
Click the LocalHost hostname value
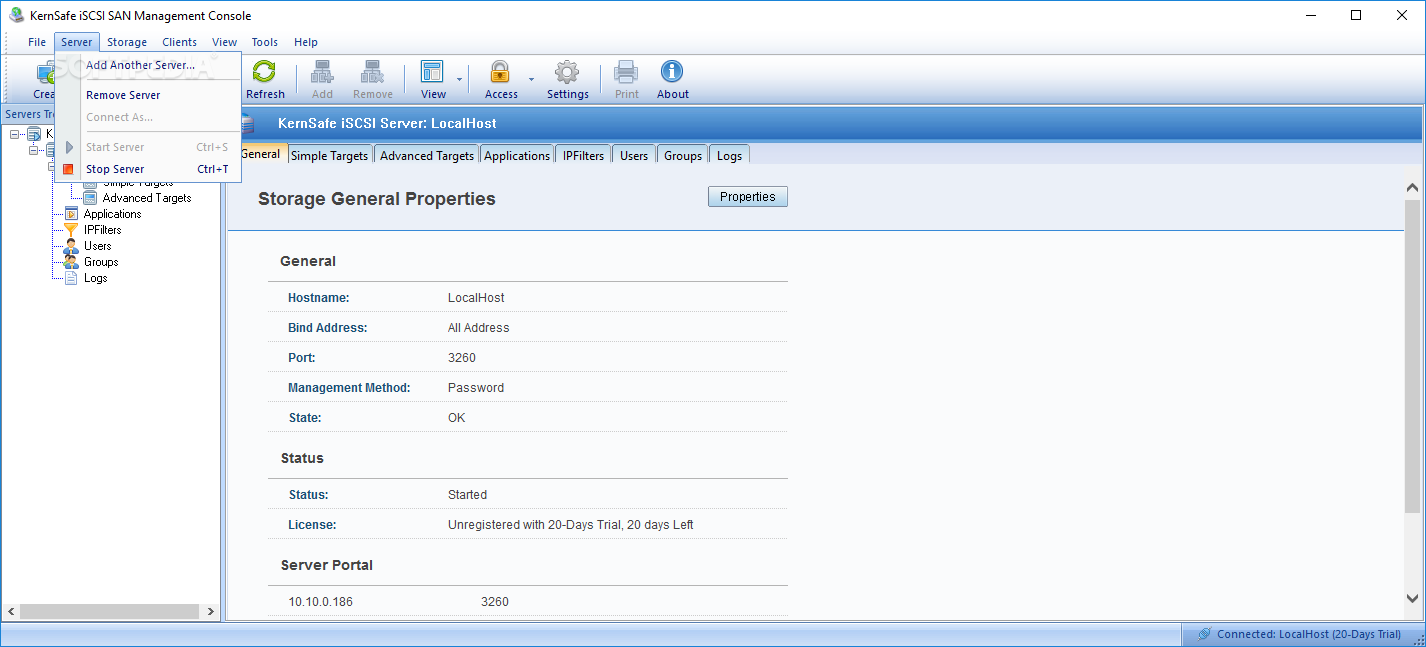tap(476, 298)
